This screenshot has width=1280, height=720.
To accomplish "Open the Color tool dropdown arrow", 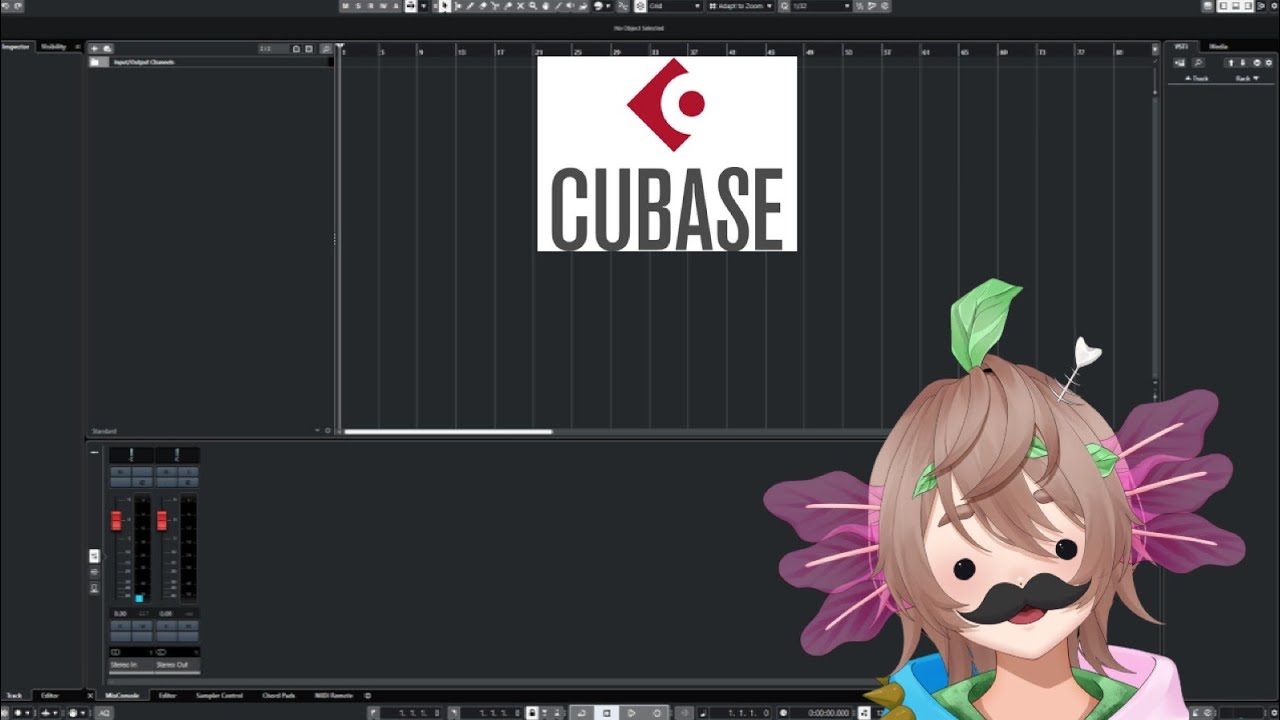I will click(x=608, y=6).
